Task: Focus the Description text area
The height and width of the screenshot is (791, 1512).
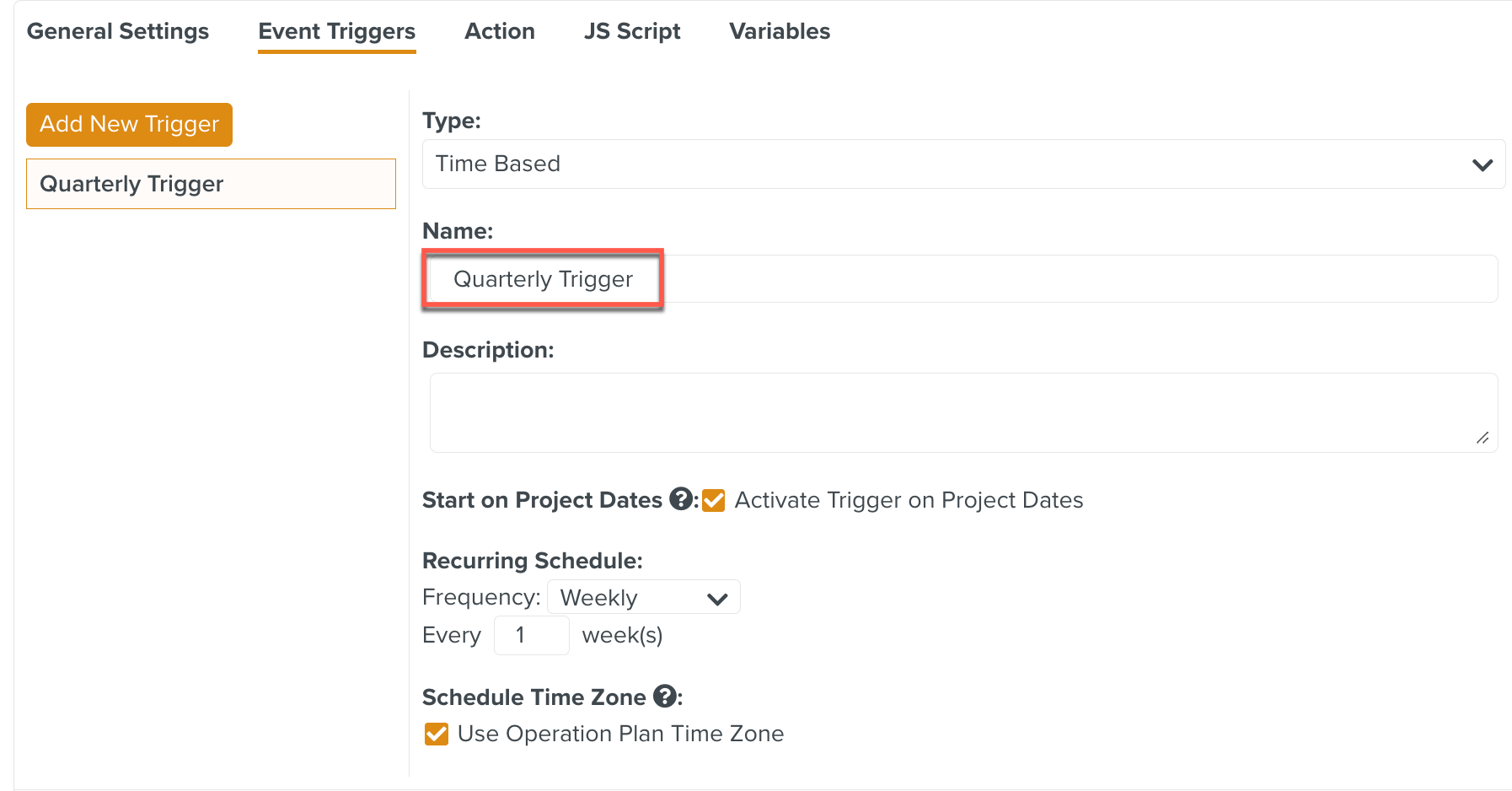Action: click(962, 412)
